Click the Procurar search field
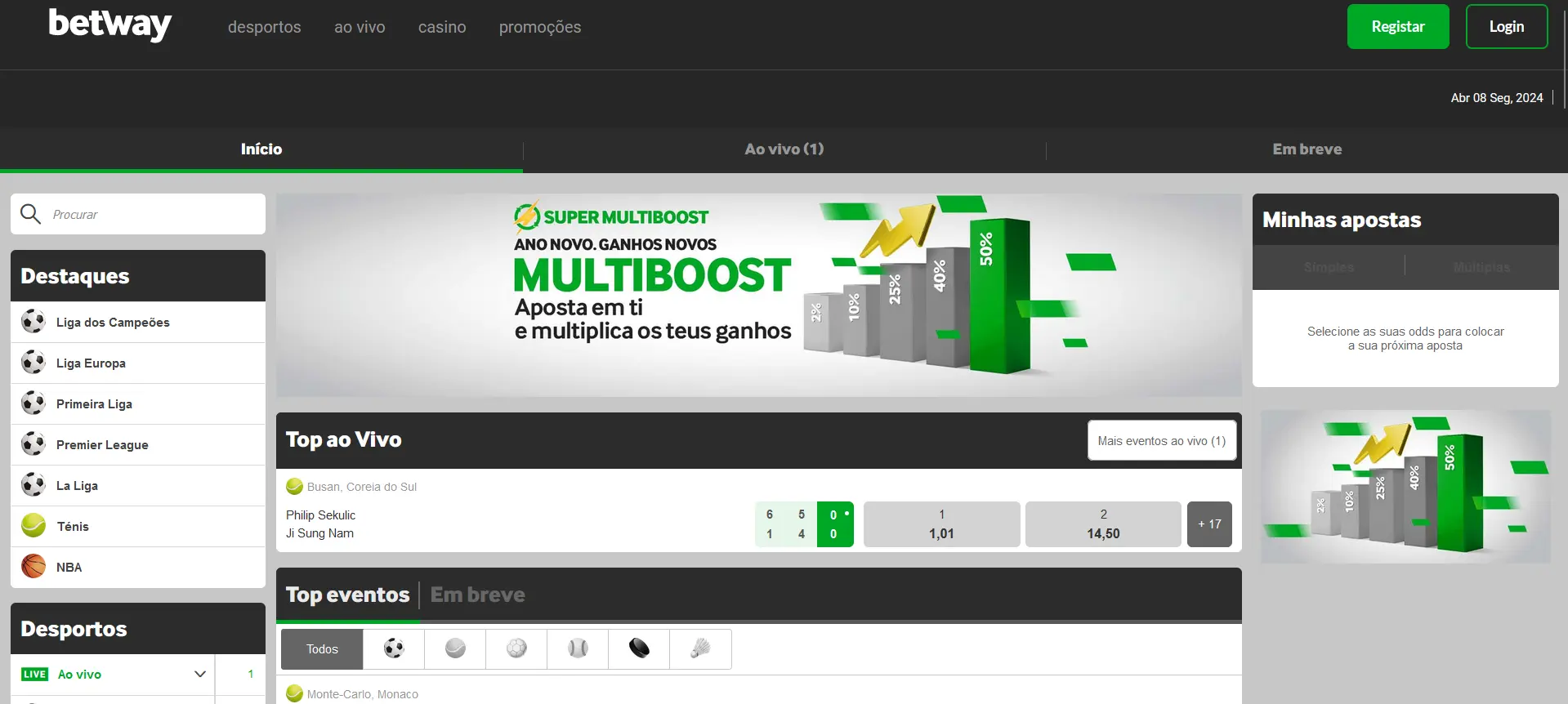Image resolution: width=1568 pixels, height=704 pixels. tap(138, 214)
